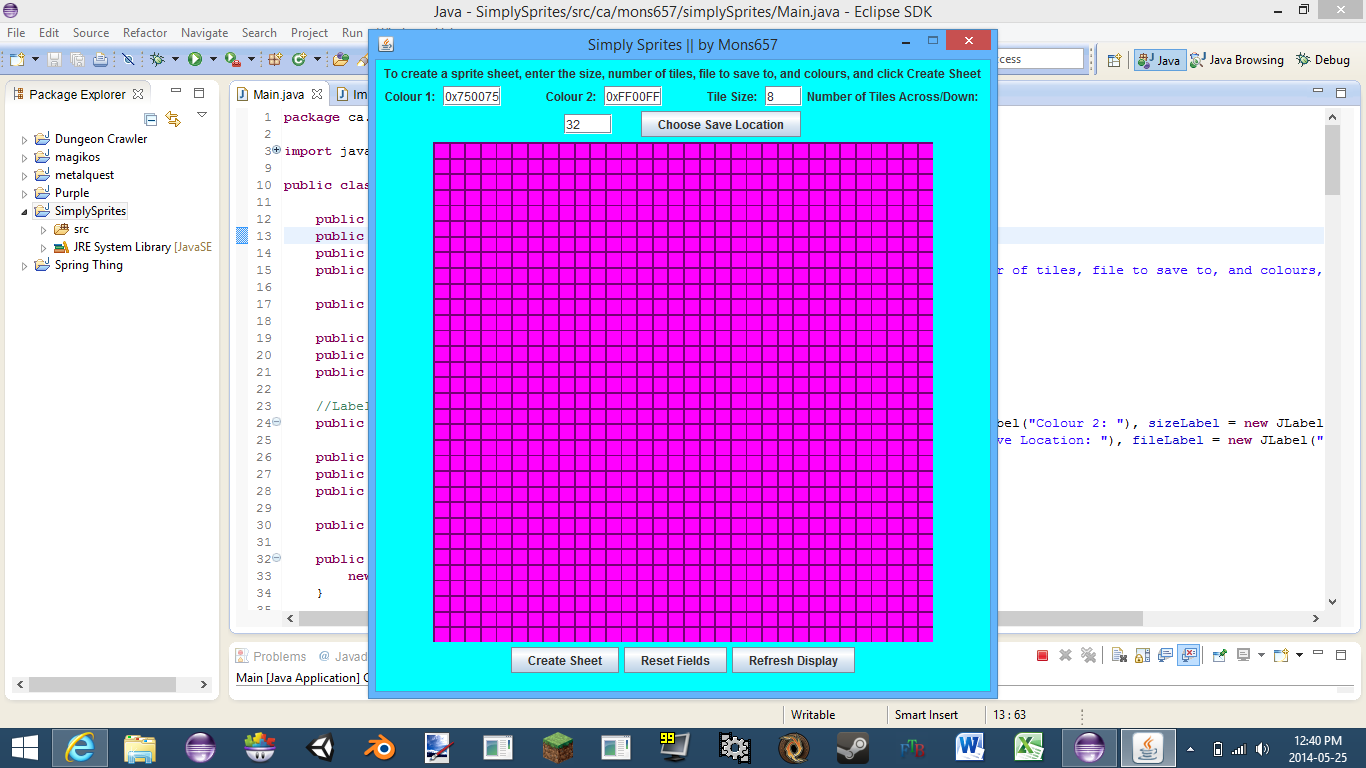Screen dimensions: 1366x768
Task: Expand the Spring Thing project
Action: (25, 266)
